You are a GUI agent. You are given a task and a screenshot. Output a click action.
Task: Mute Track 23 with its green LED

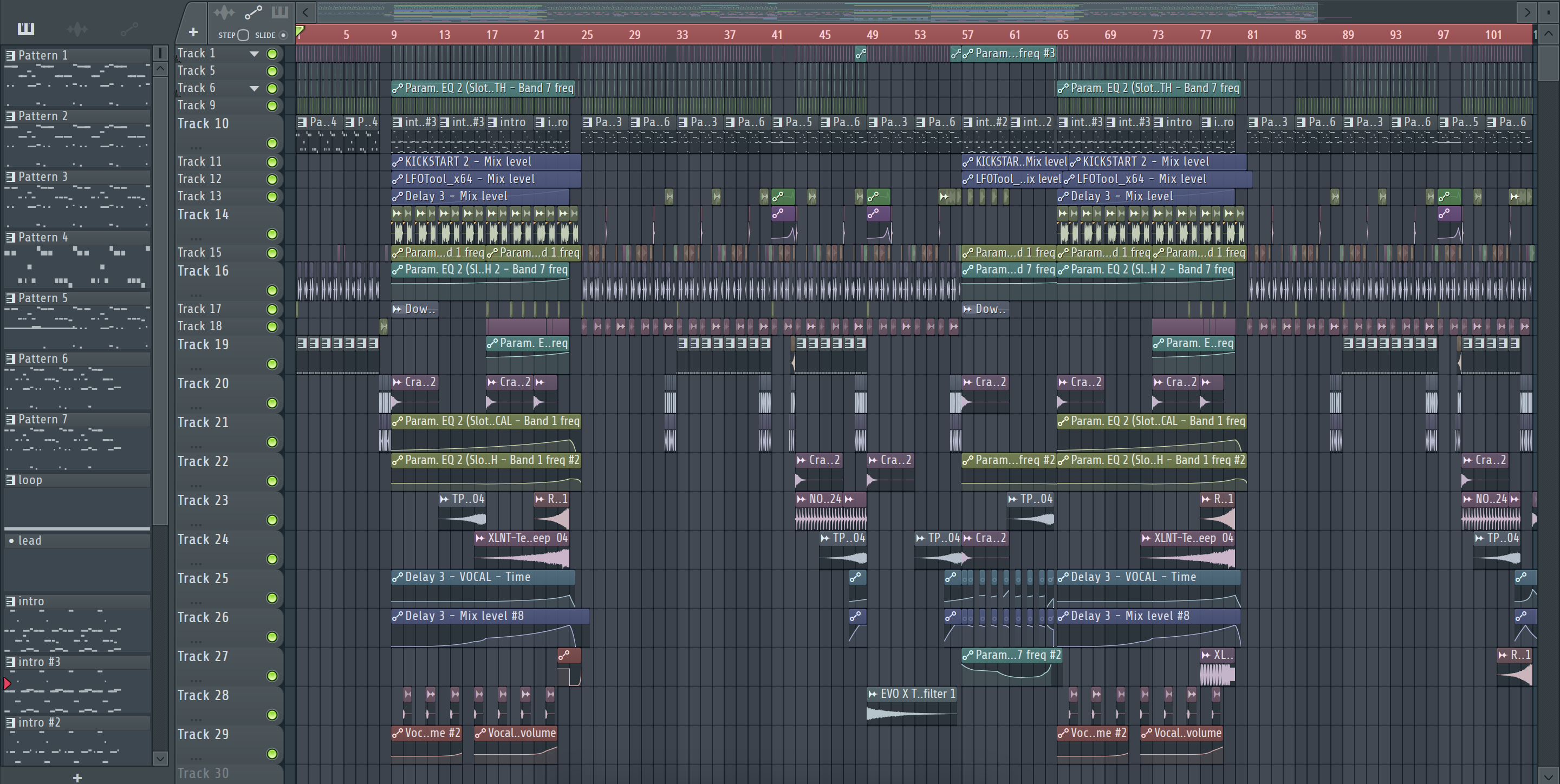(272, 520)
